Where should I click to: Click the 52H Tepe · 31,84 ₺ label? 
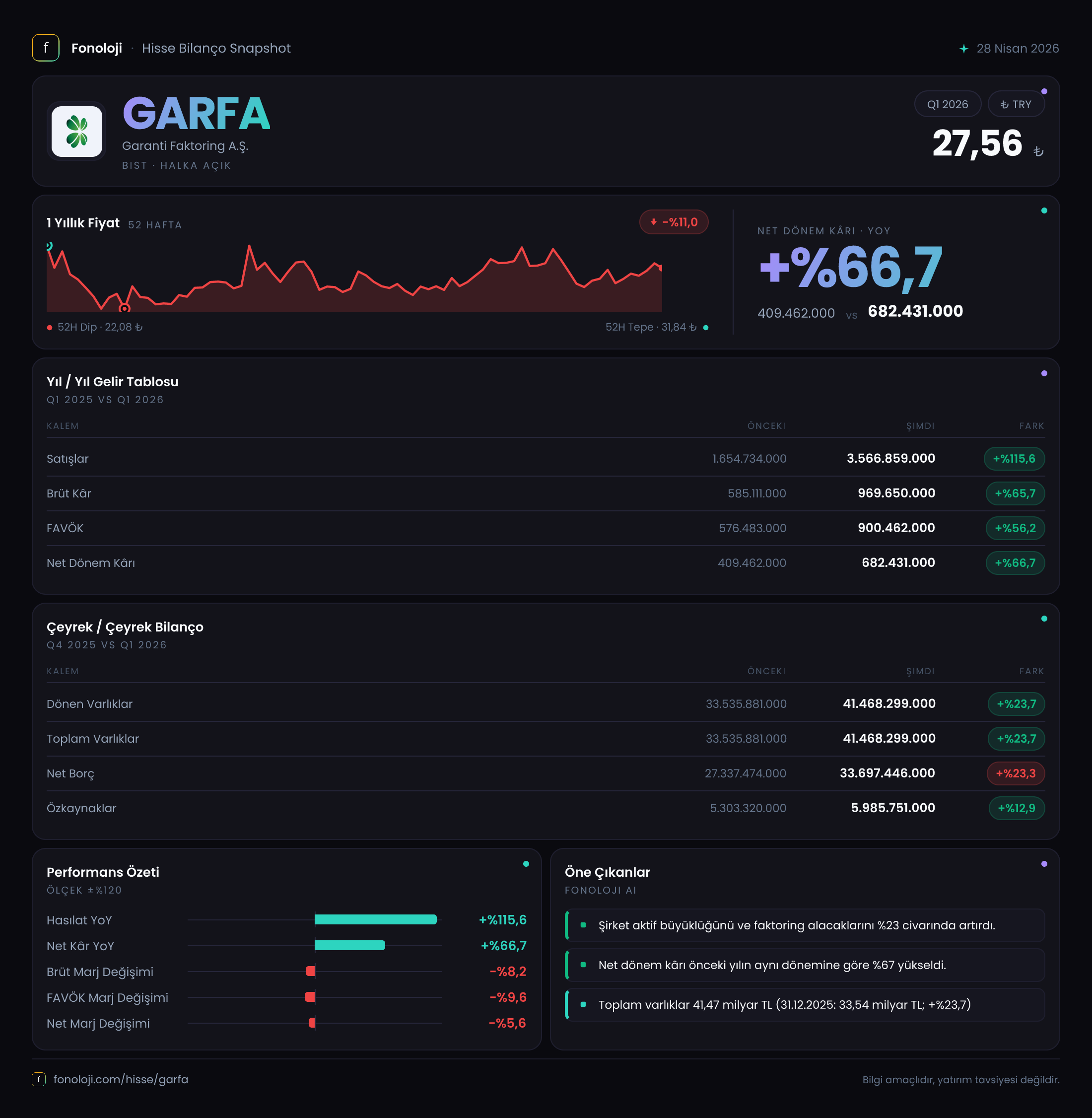point(651,327)
